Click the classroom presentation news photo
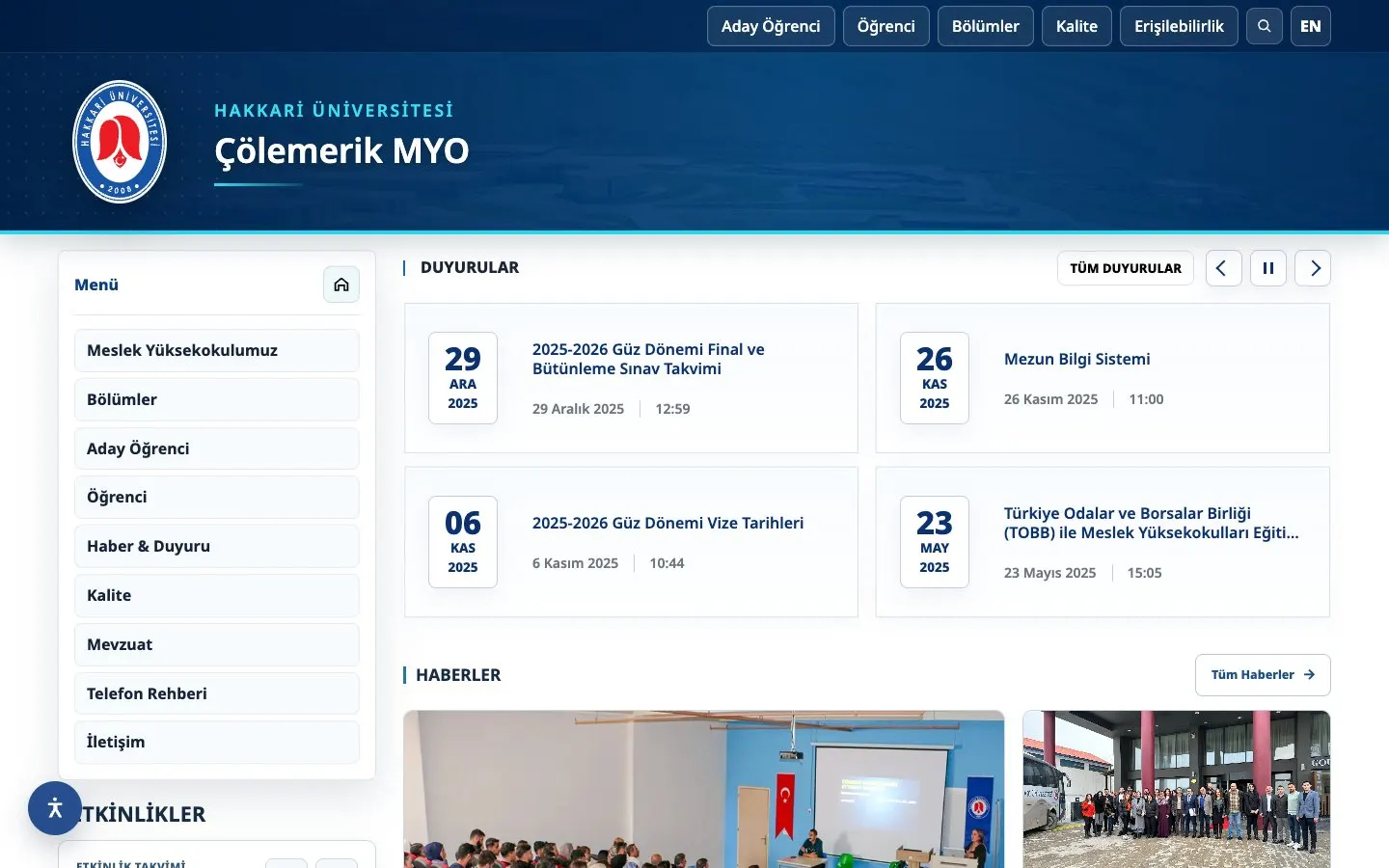Screen dimensions: 1389x868 [x=704, y=789]
